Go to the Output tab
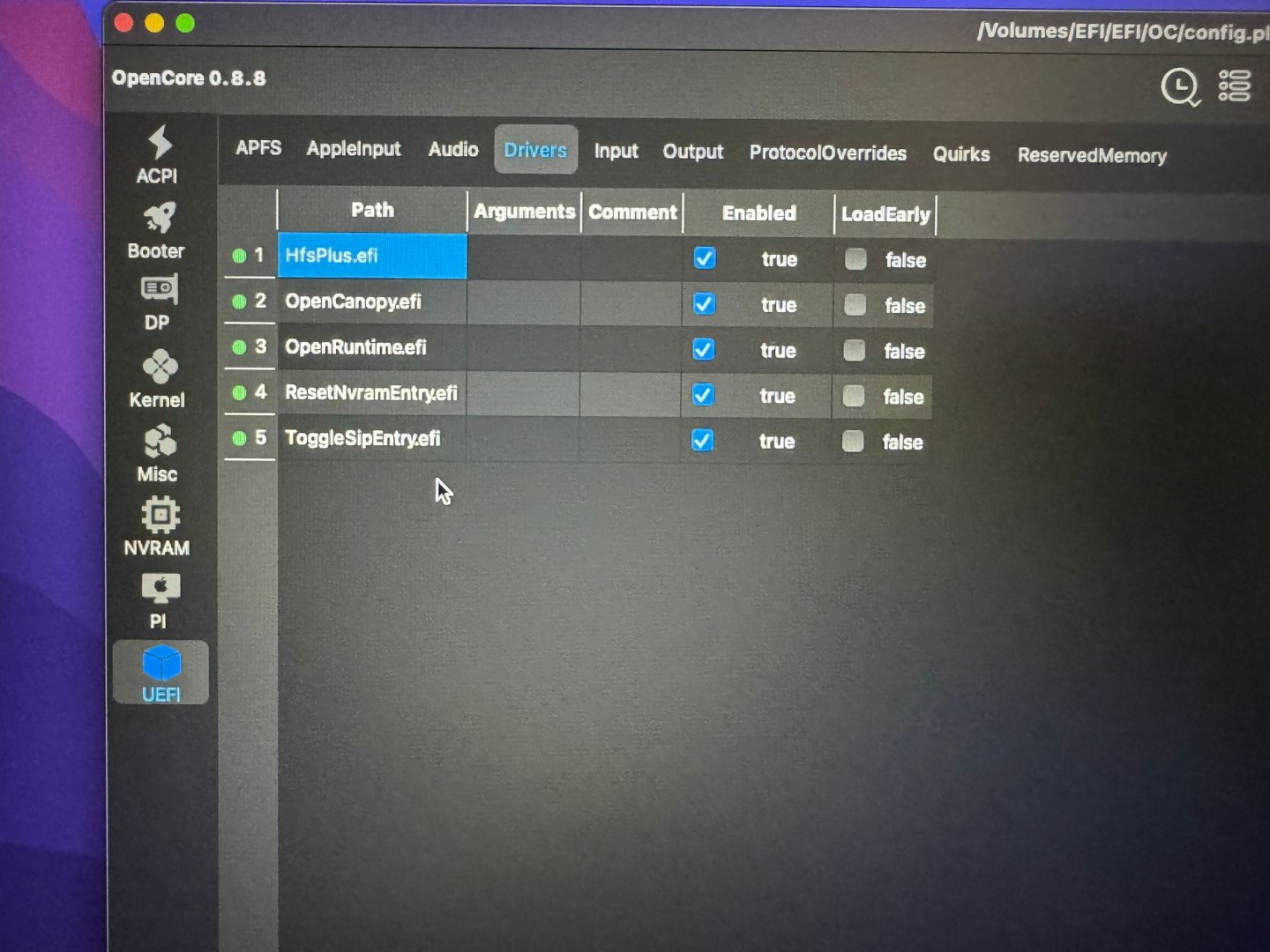The image size is (1270, 952). tap(693, 152)
